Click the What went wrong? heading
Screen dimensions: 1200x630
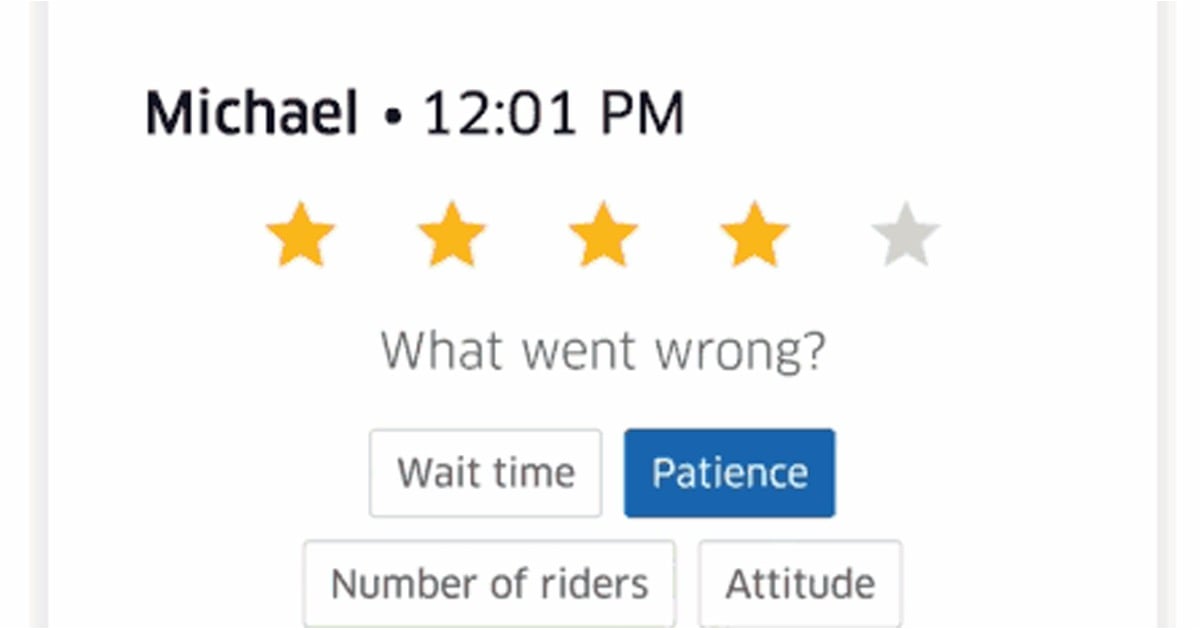tap(603, 351)
